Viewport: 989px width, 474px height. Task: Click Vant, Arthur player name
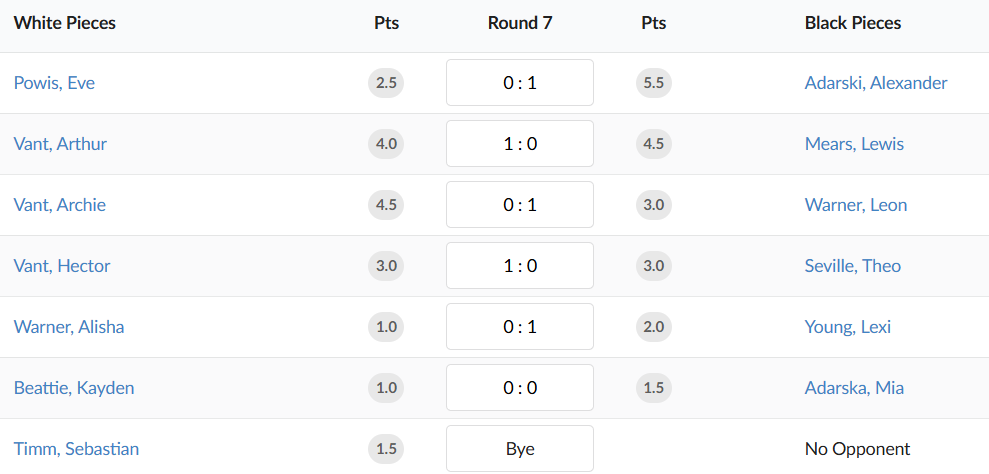coord(60,144)
